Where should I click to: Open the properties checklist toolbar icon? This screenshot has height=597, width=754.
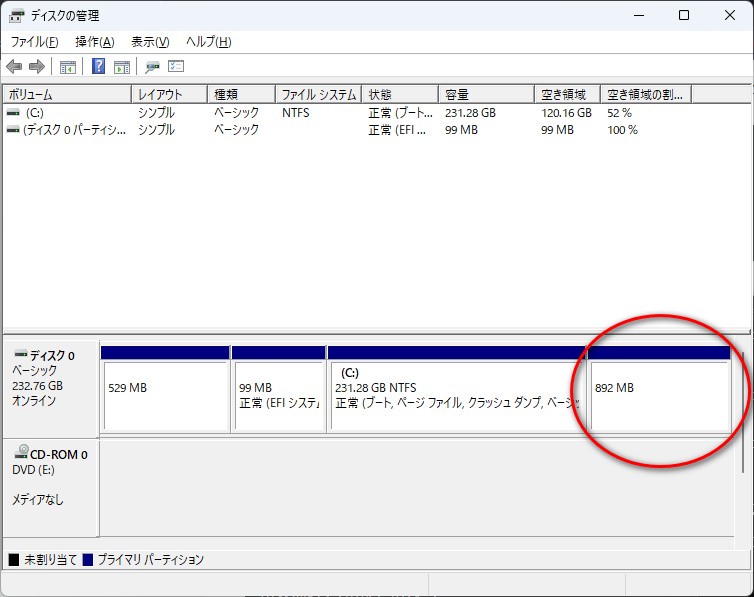coord(176,66)
